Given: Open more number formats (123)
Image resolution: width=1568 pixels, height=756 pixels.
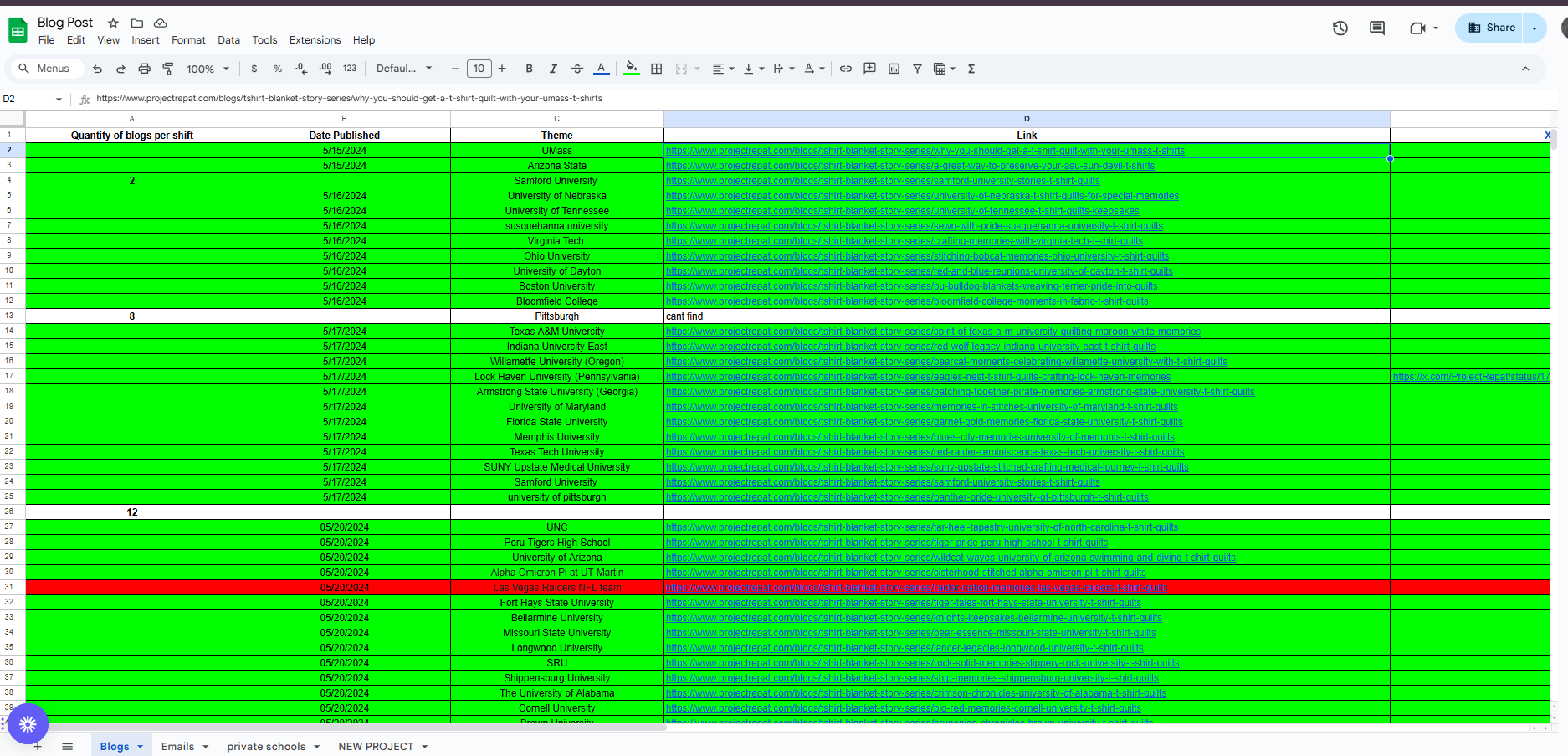Looking at the screenshot, I should click(350, 69).
